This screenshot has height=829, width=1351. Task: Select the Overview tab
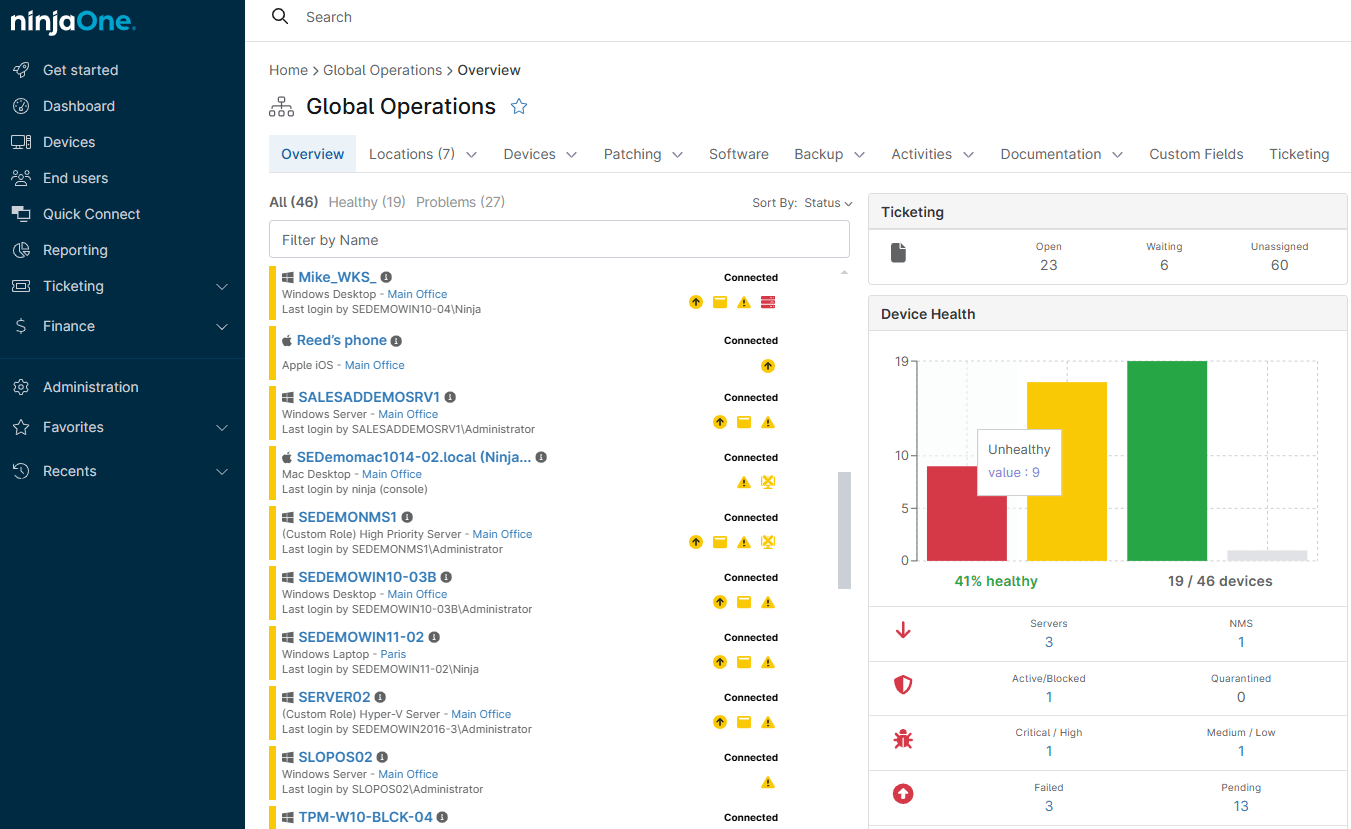(x=312, y=154)
